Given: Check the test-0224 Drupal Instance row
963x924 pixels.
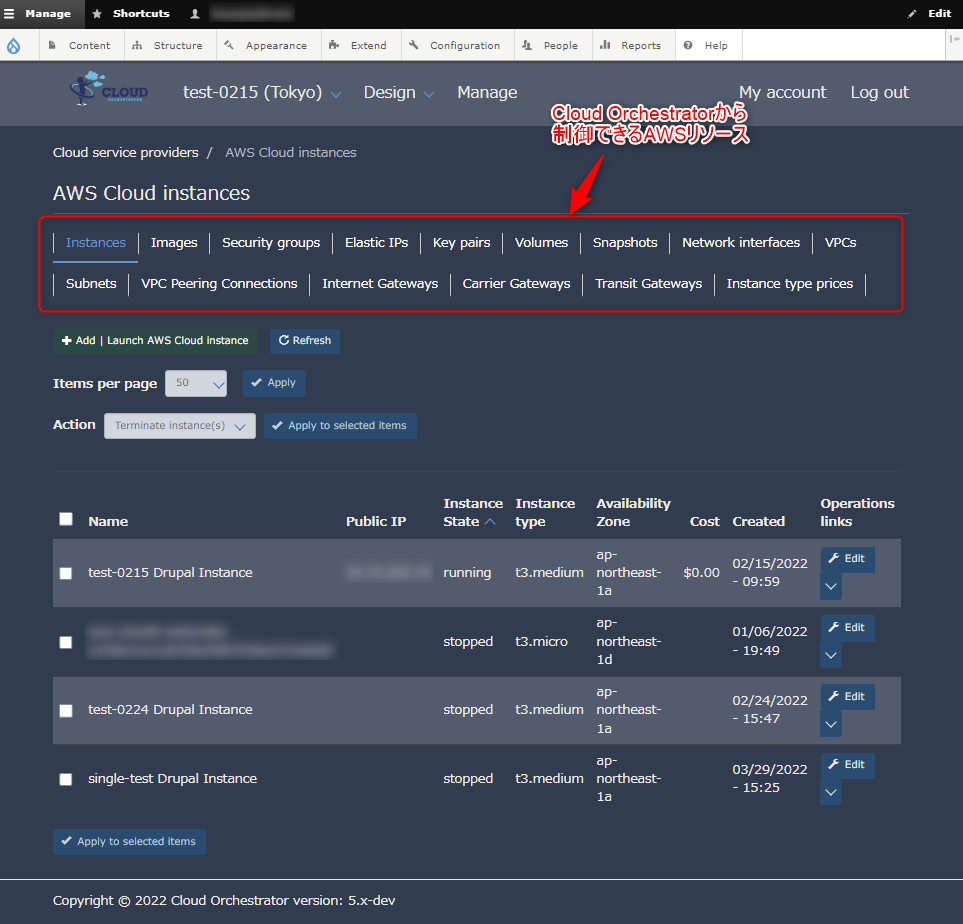Looking at the screenshot, I should (66, 711).
